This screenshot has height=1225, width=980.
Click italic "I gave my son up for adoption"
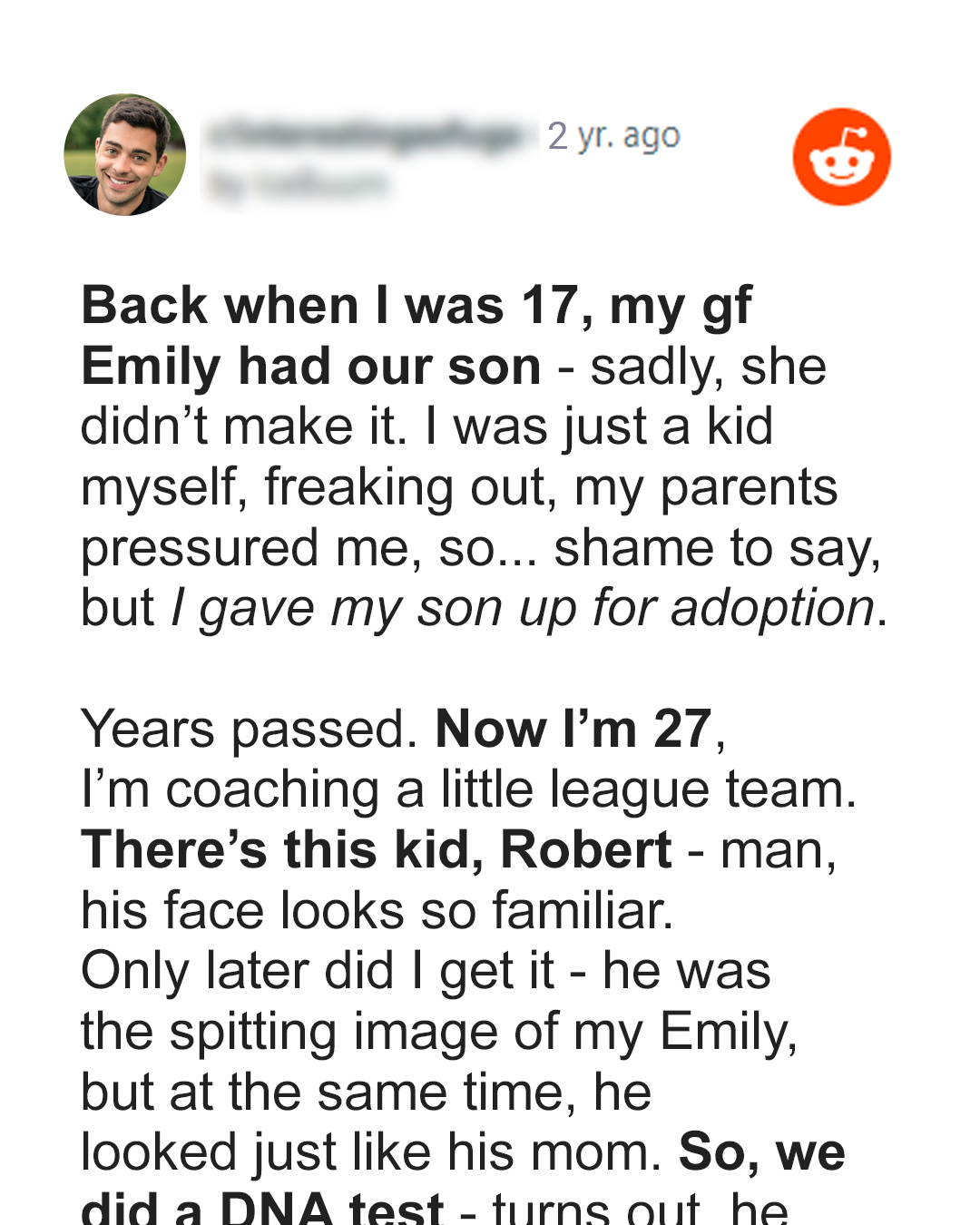click(524, 608)
